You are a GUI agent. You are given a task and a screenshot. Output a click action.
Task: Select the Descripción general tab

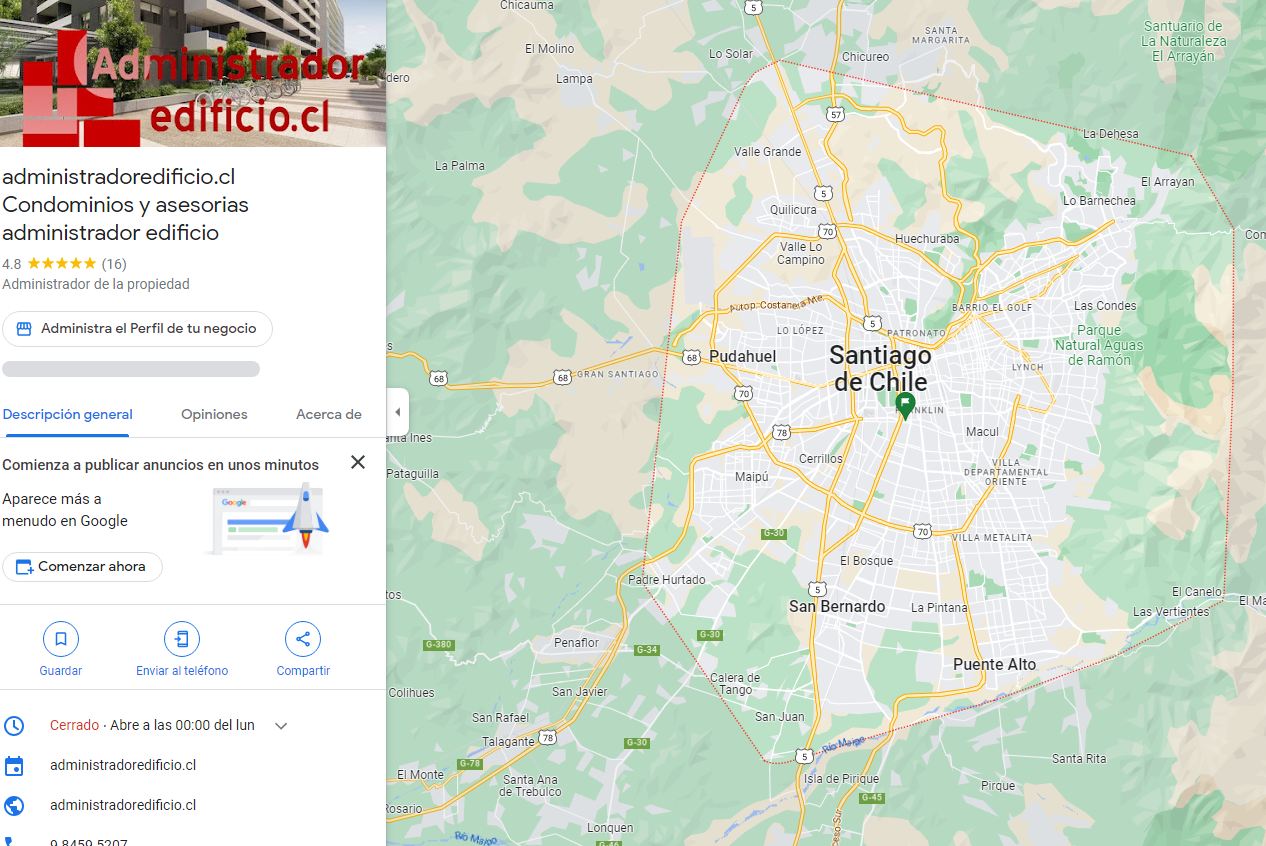(67, 414)
